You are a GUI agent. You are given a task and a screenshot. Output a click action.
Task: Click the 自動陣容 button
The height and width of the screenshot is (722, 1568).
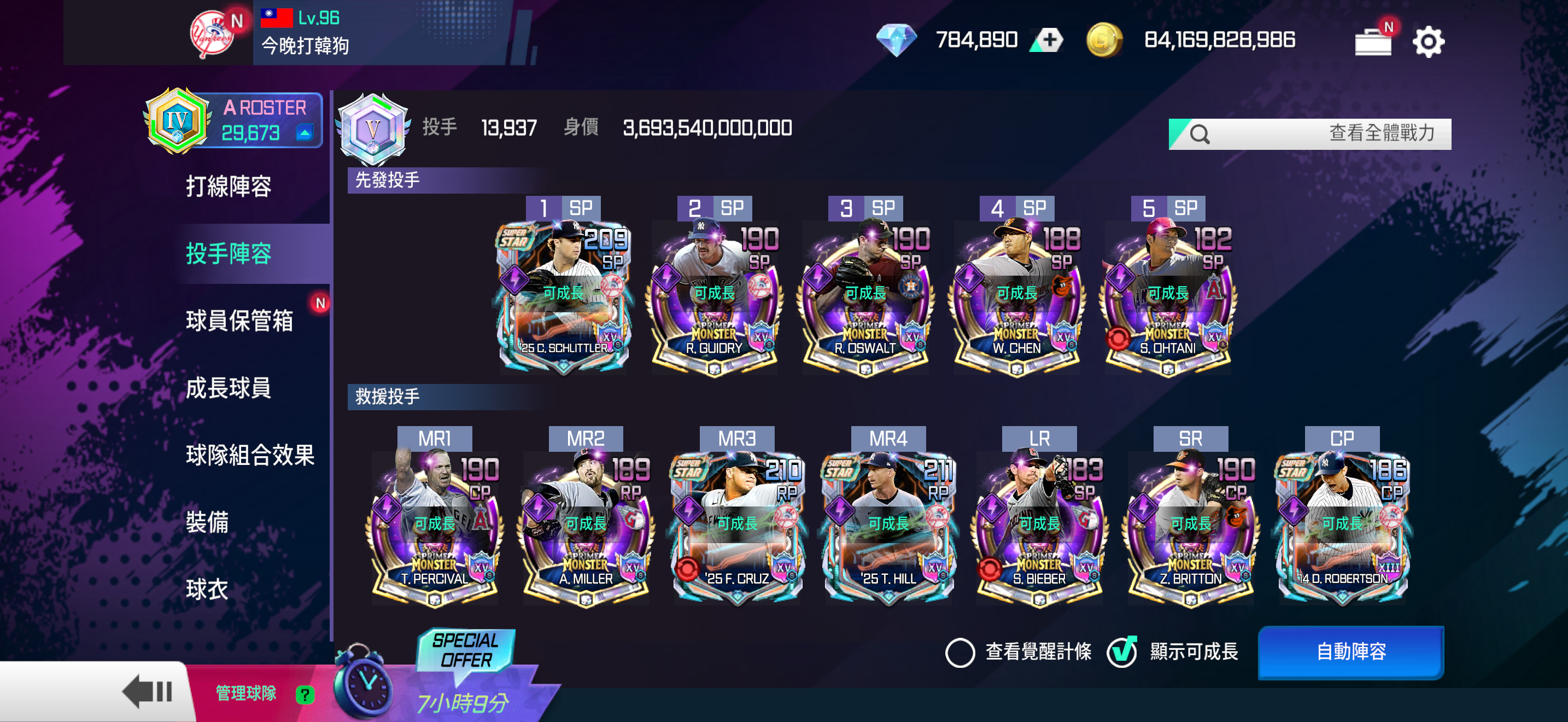pyautogui.click(x=1350, y=651)
